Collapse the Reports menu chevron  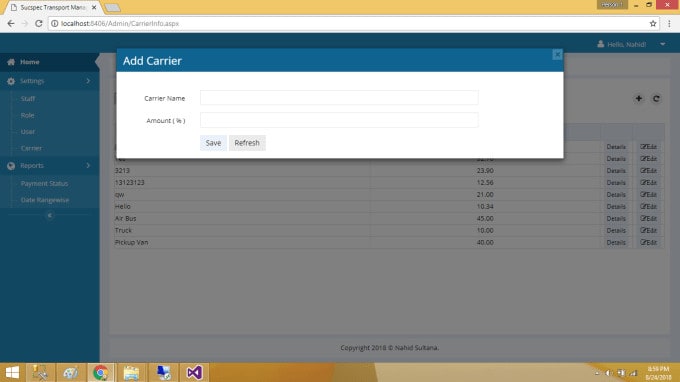[88, 166]
